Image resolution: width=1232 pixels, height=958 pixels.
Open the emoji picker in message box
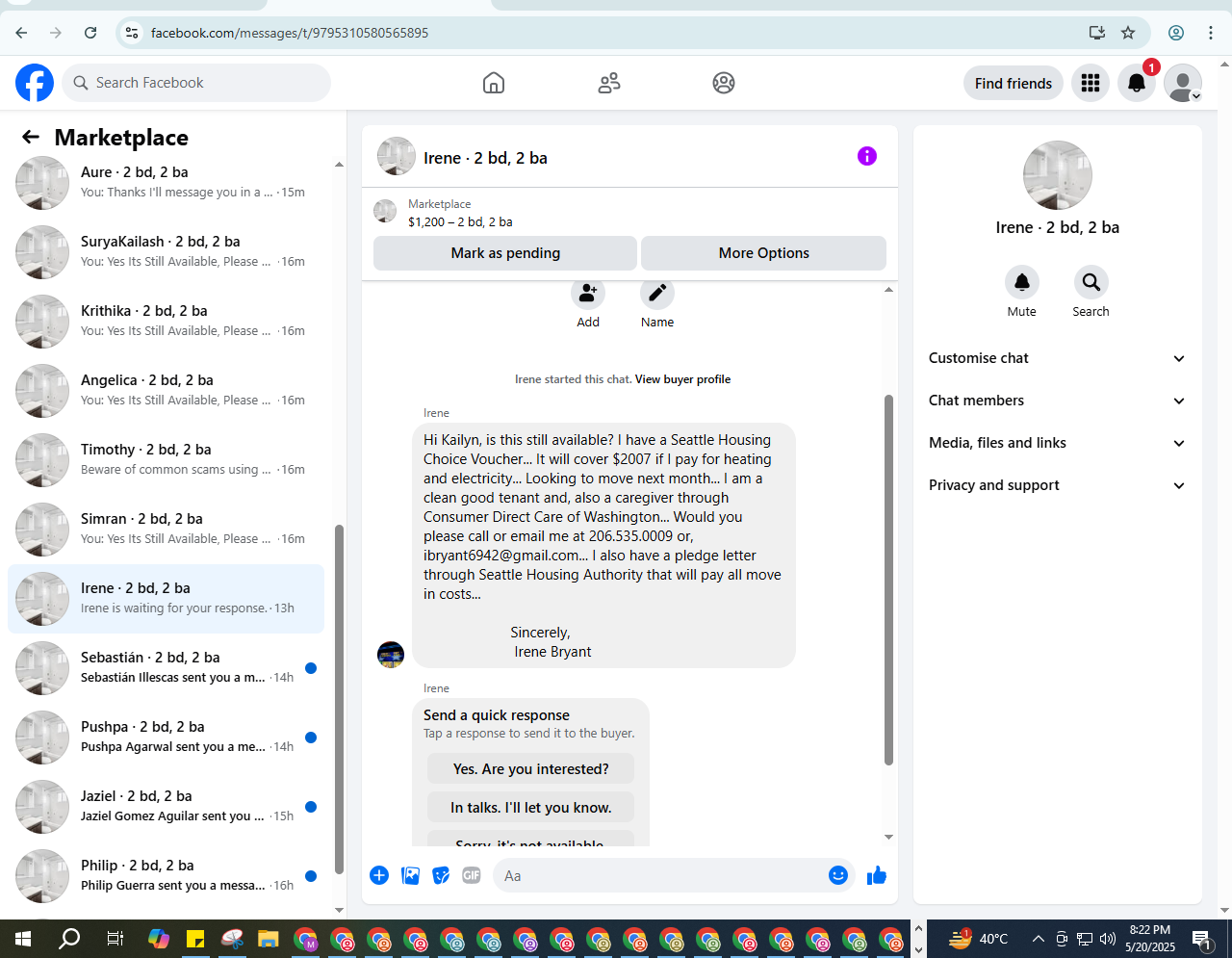click(838, 875)
